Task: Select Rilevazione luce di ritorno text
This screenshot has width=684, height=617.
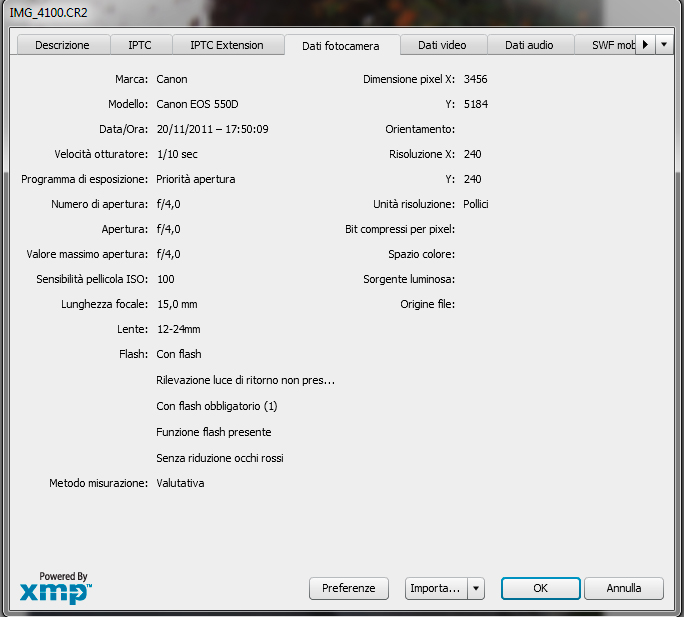Action: (x=246, y=380)
